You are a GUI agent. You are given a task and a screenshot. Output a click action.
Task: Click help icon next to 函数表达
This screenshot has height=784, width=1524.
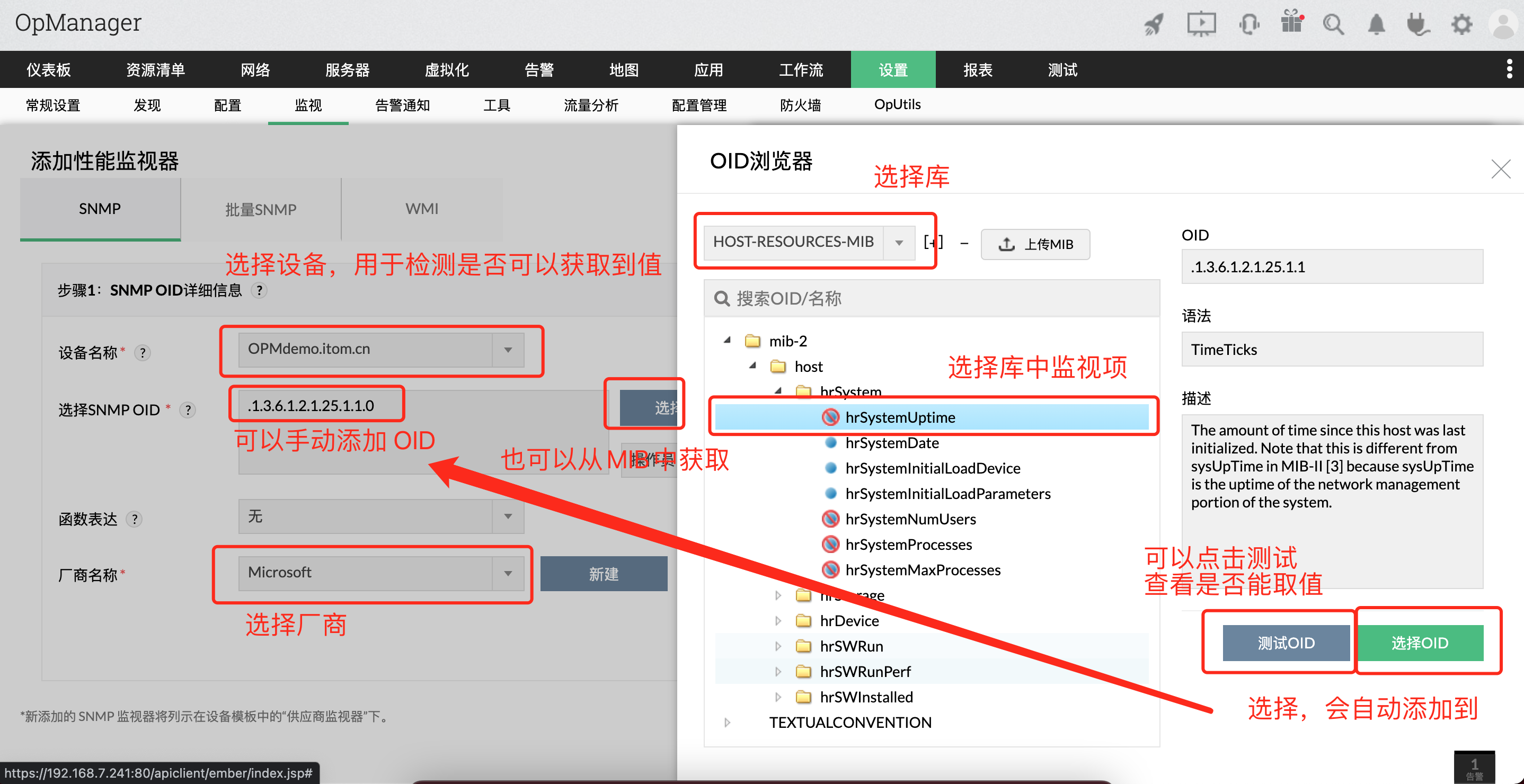[134, 519]
